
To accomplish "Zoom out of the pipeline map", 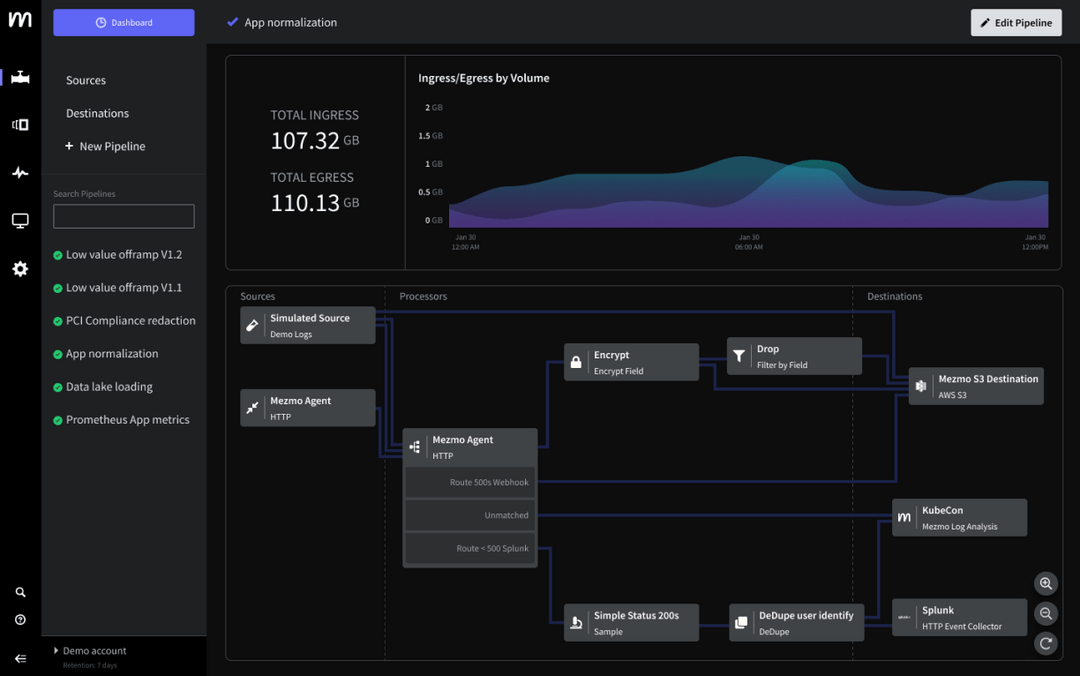I will (1045, 613).
